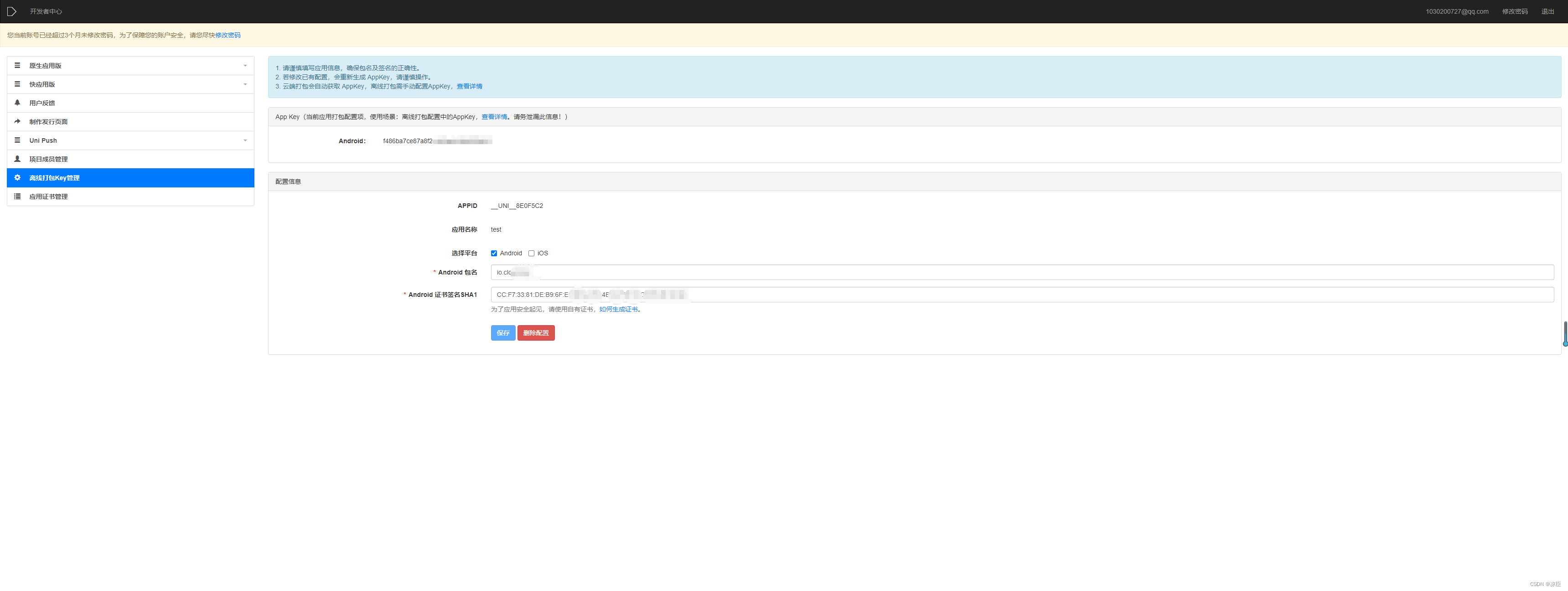Expand the 快应用版 dropdown arrow

[245, 85]
